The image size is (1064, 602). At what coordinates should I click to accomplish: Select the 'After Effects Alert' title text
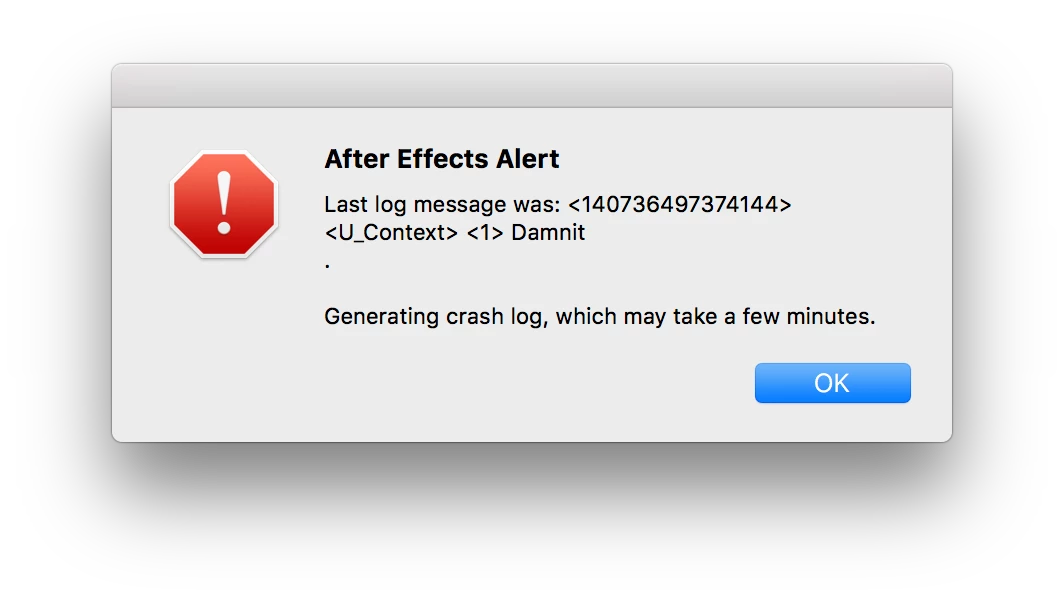(441, 159)
